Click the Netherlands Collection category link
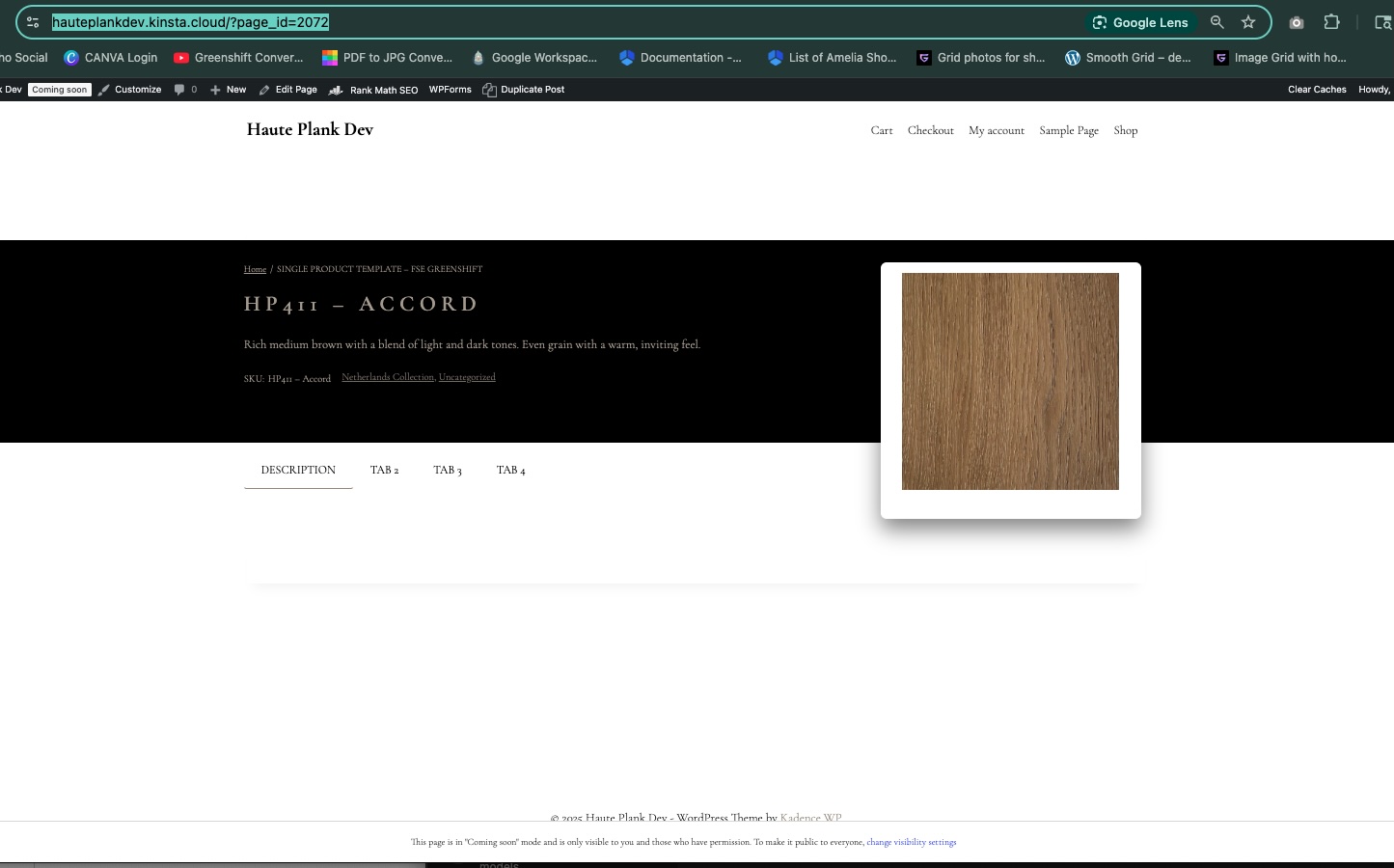1394x868 pixels. click(x=388, y=377)
